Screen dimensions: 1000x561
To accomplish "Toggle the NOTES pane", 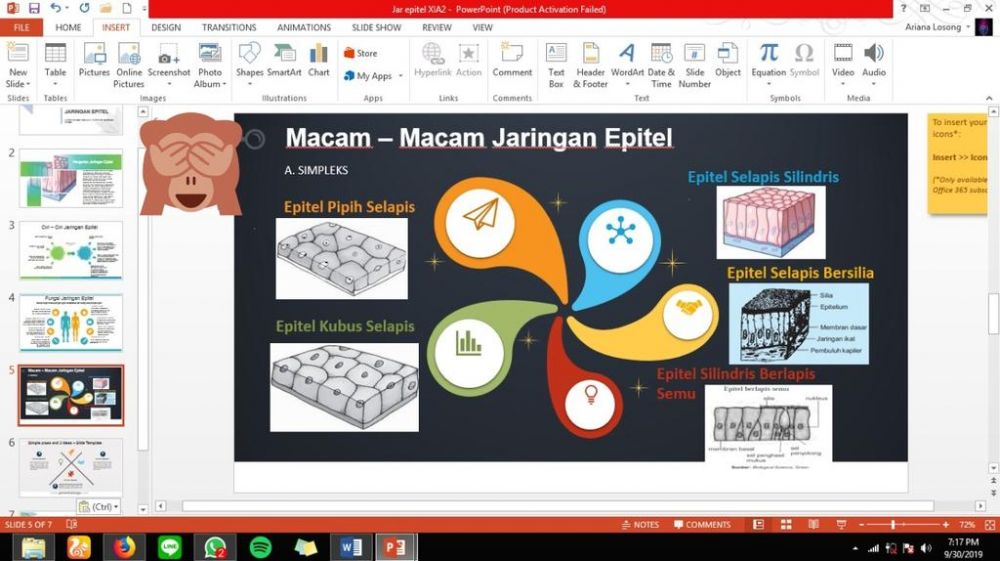I will (x=640, y=525).
